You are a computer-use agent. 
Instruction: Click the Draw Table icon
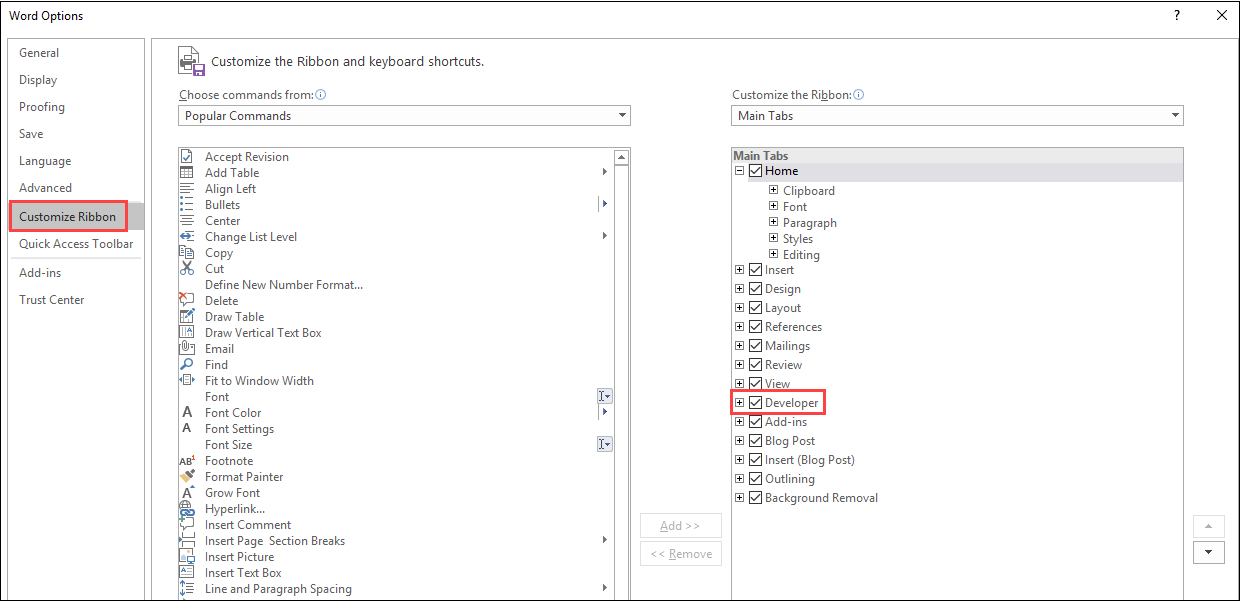(x=186, y=317)
